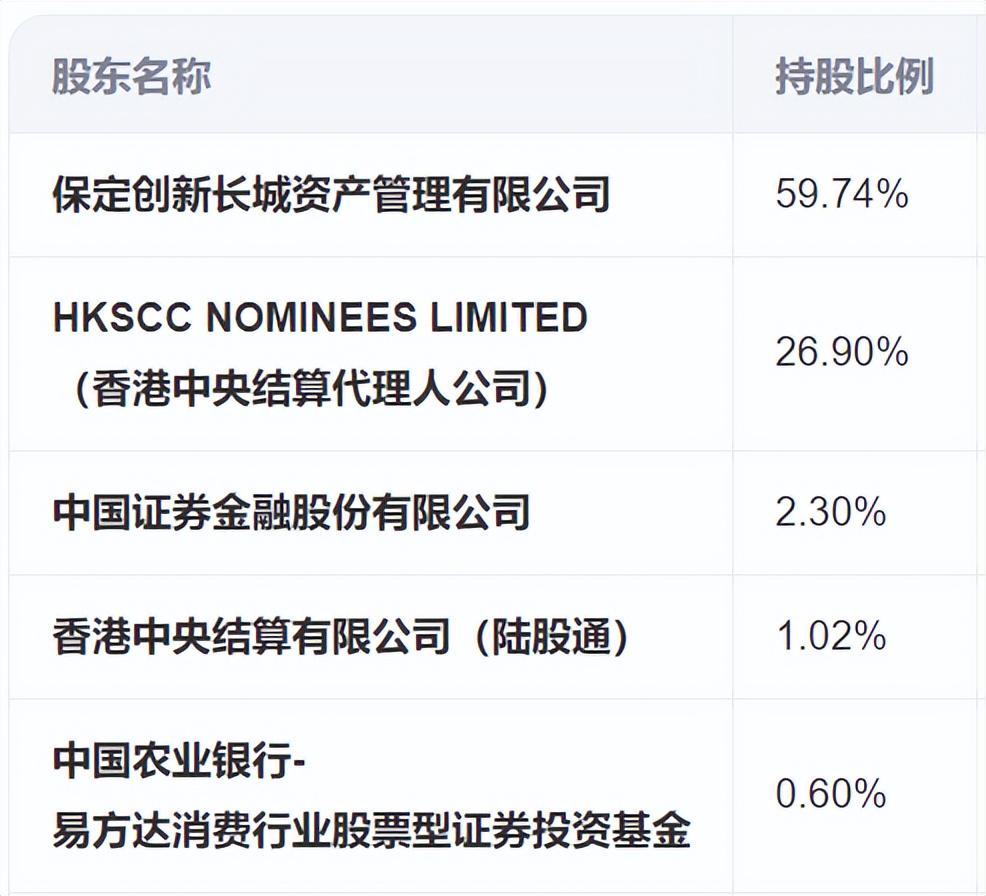
Task: Click 股份有限公司 in the third shareholder row
Action: (410, 513)
